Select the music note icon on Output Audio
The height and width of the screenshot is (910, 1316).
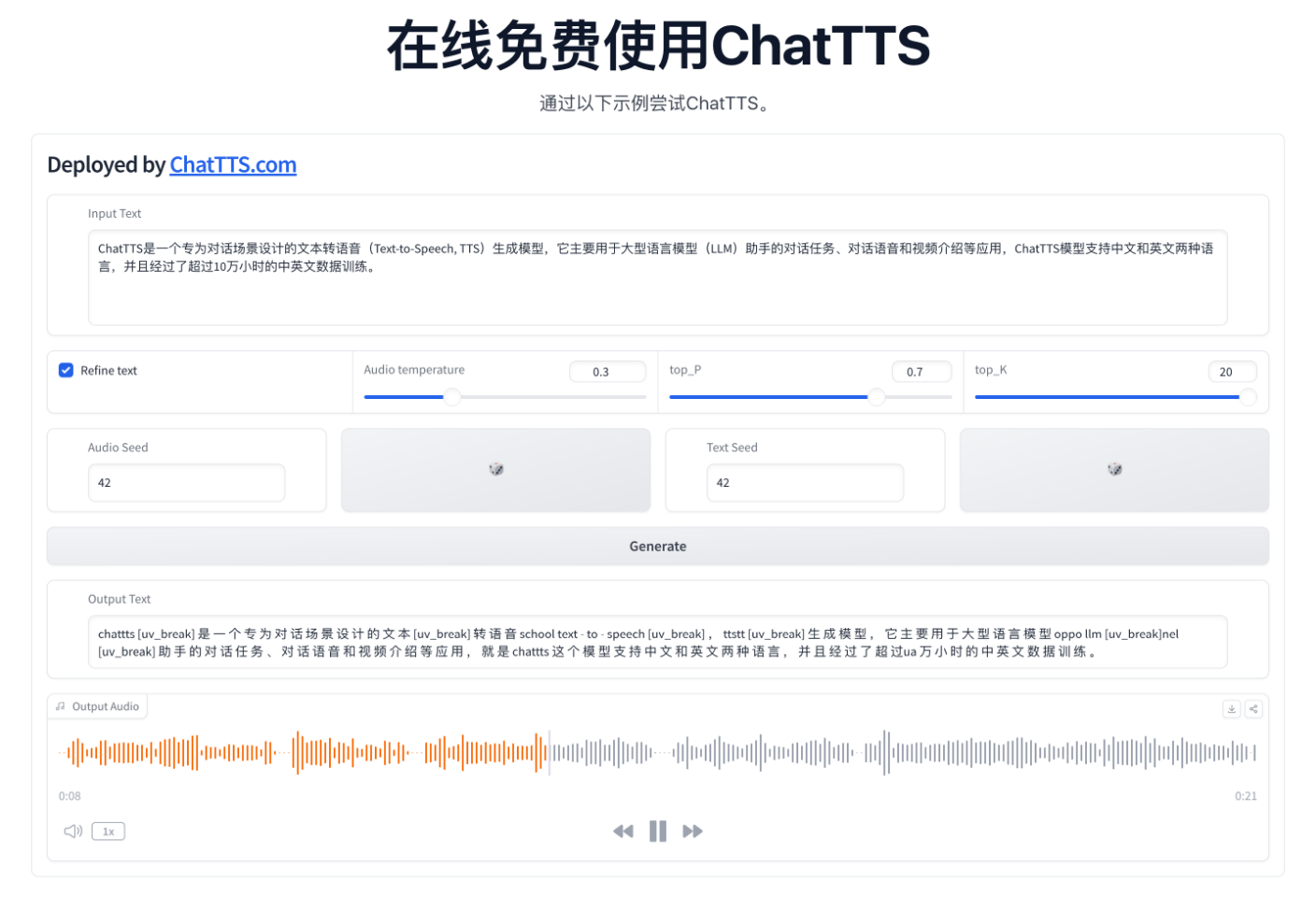pyautogui.click(x=61, y=706)
